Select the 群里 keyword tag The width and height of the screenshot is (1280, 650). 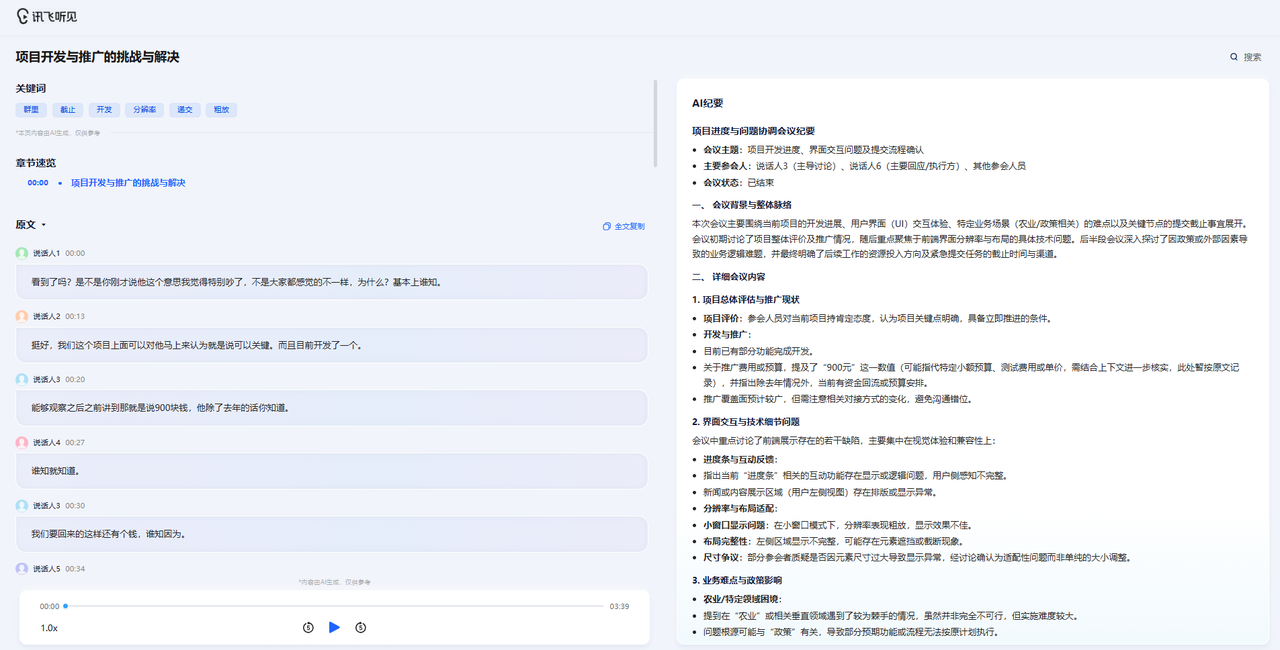(x=31, y=110)
